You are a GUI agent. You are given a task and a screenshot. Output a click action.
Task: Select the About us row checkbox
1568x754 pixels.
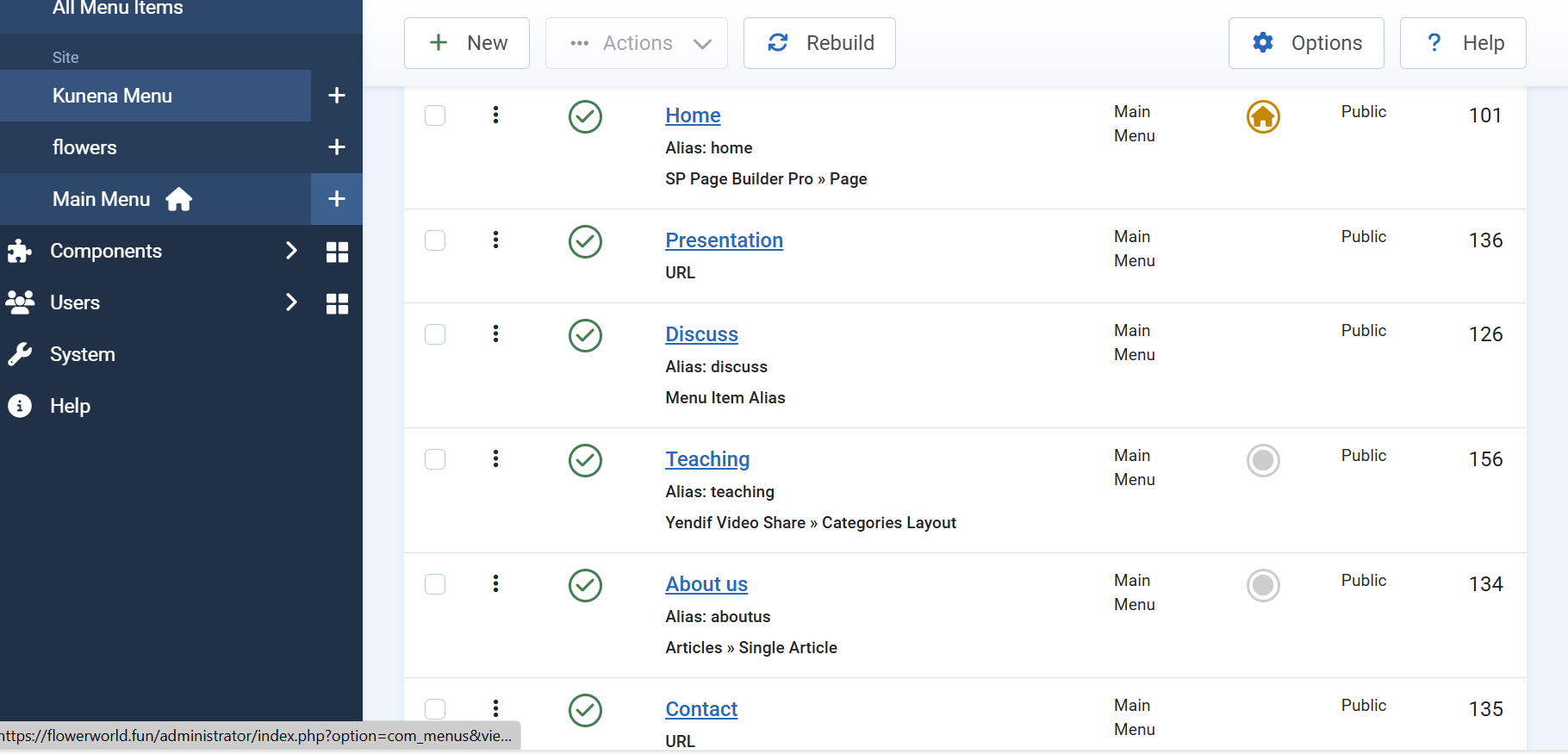[x=435, y=584]
